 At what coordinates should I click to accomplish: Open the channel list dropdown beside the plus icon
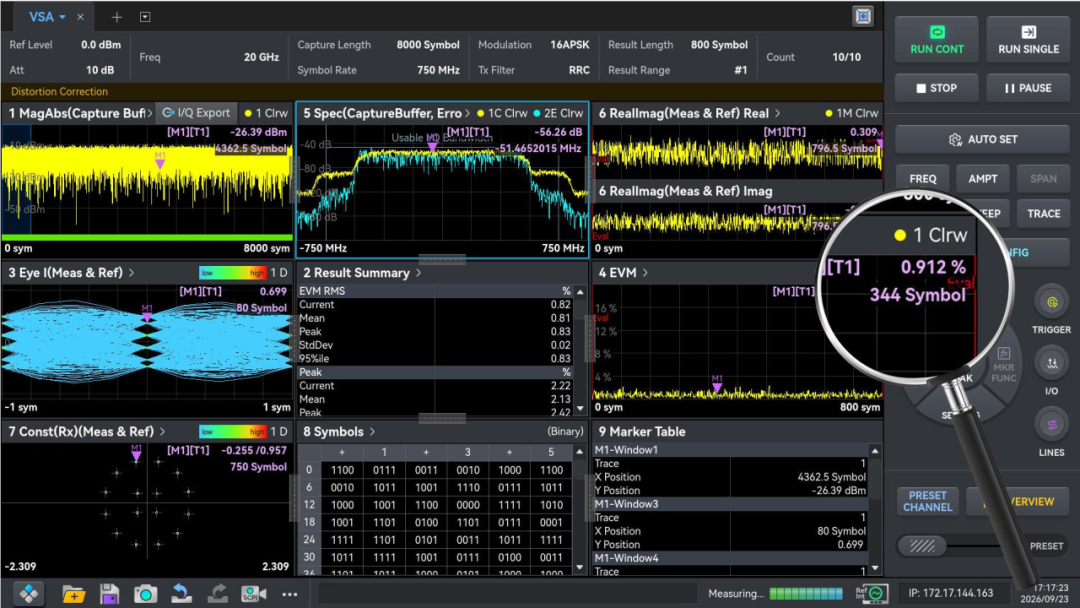click(145, 17)
